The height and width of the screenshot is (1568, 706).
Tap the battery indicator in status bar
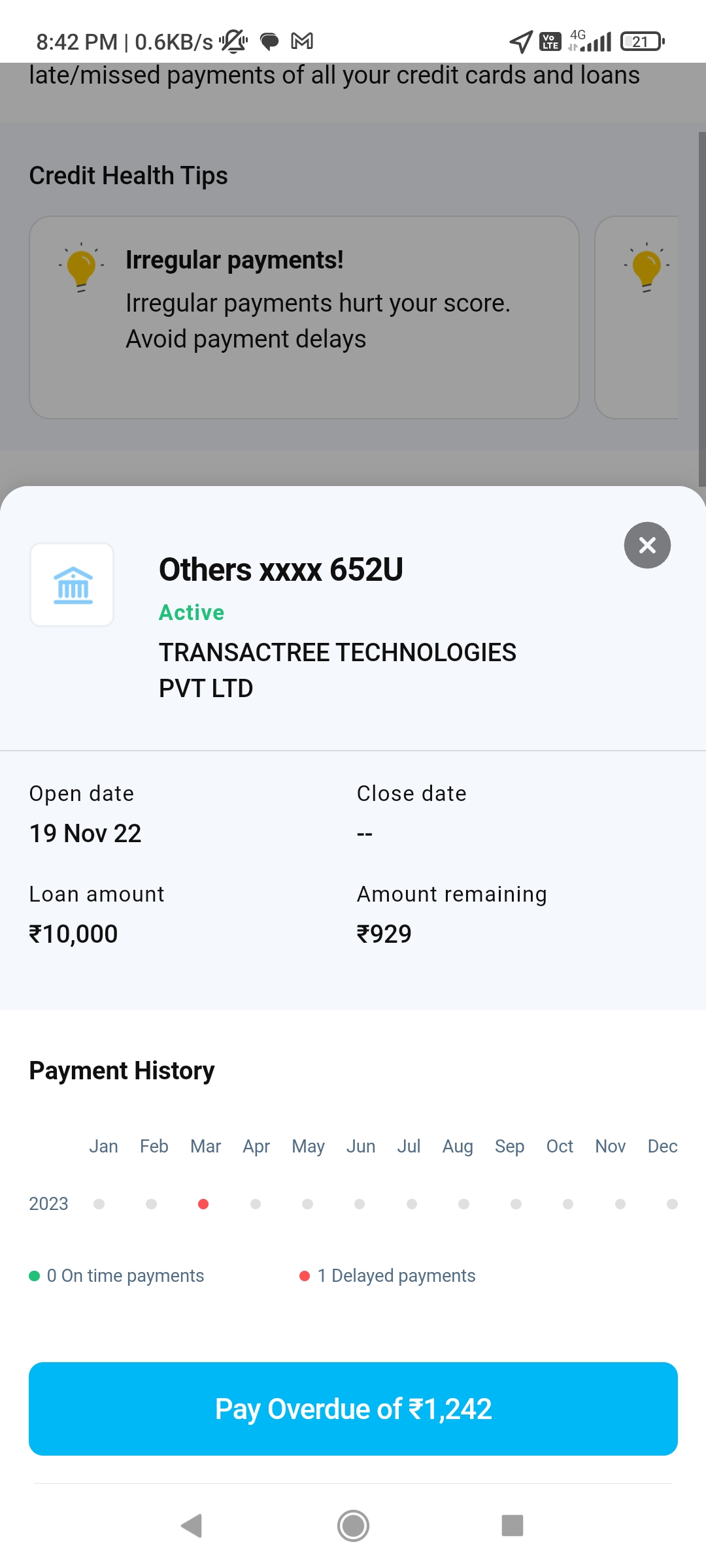coord(642,42)
